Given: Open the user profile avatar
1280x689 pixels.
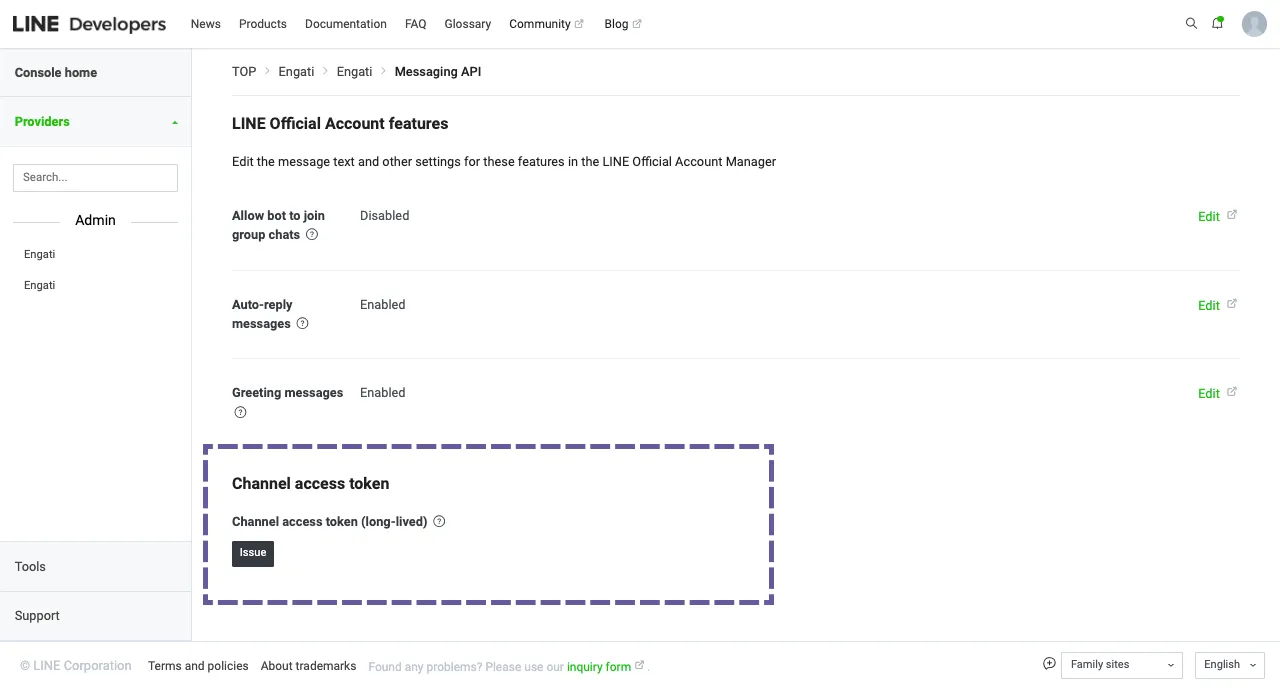Looking at the screenshot, I should coord(1254,24).
